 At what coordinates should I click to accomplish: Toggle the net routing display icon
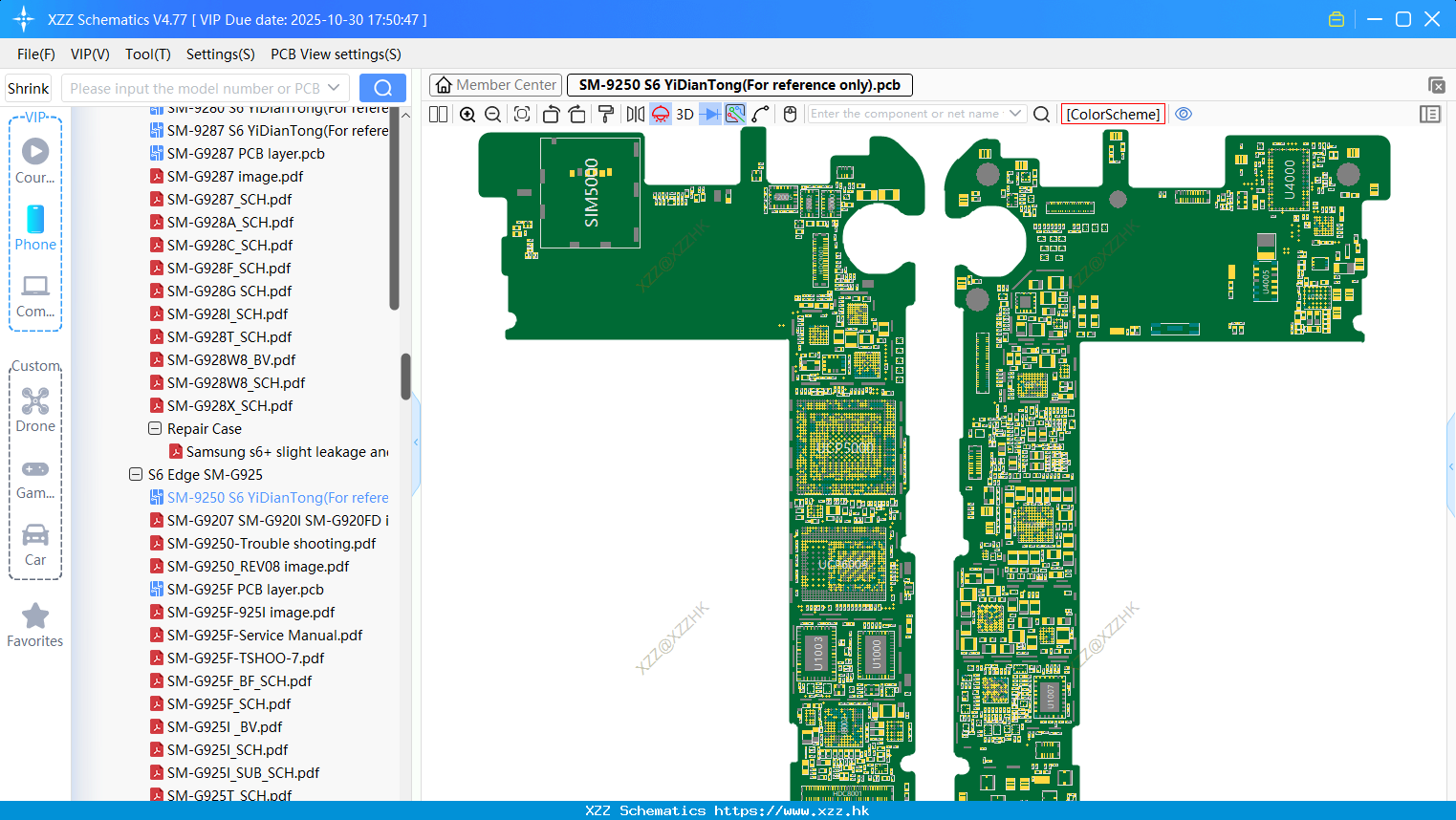click(x=735, y=114)
